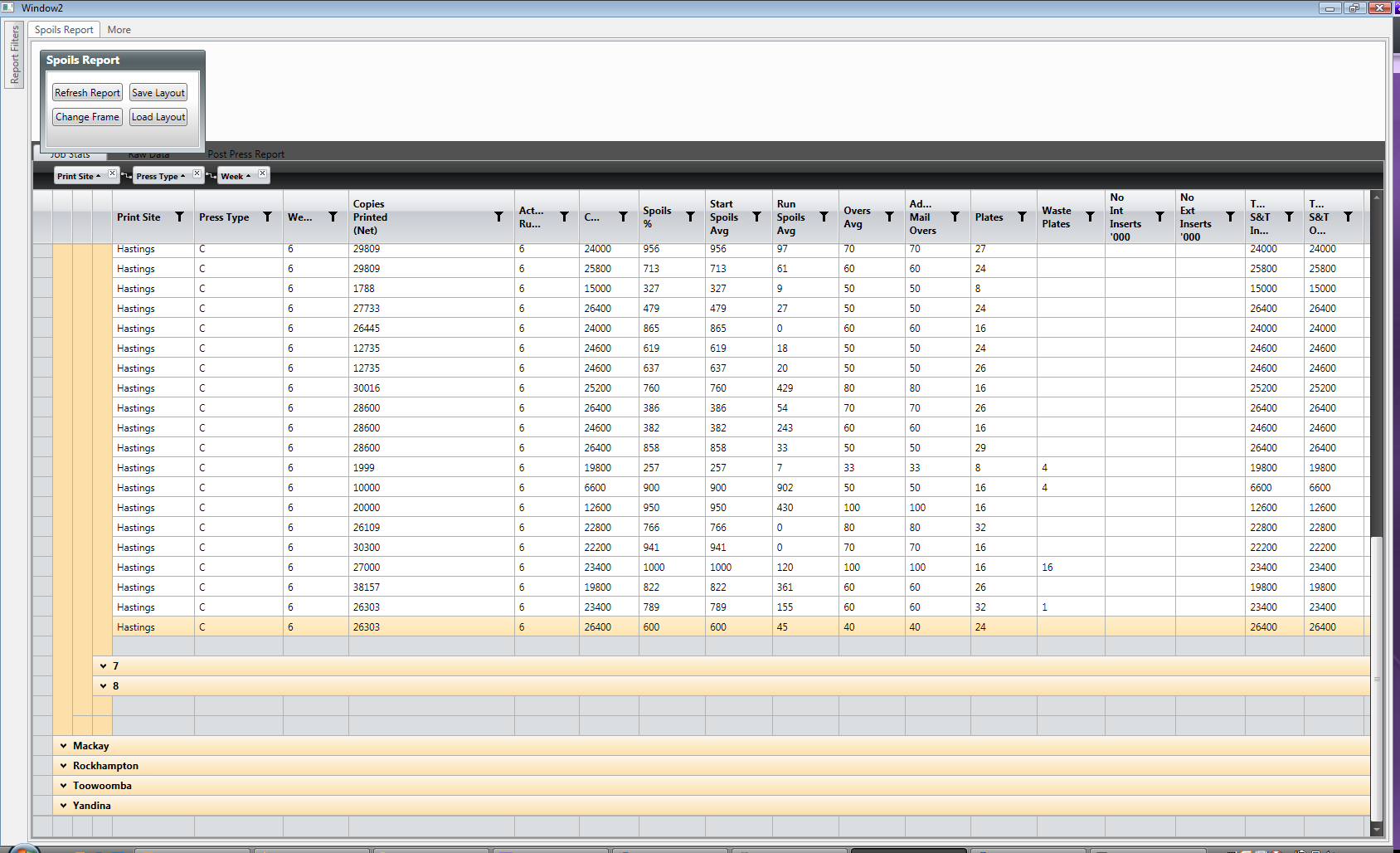The image size is (1400, 853).
Task: Select the Copies Printed cell 26109
Action: 431,528
